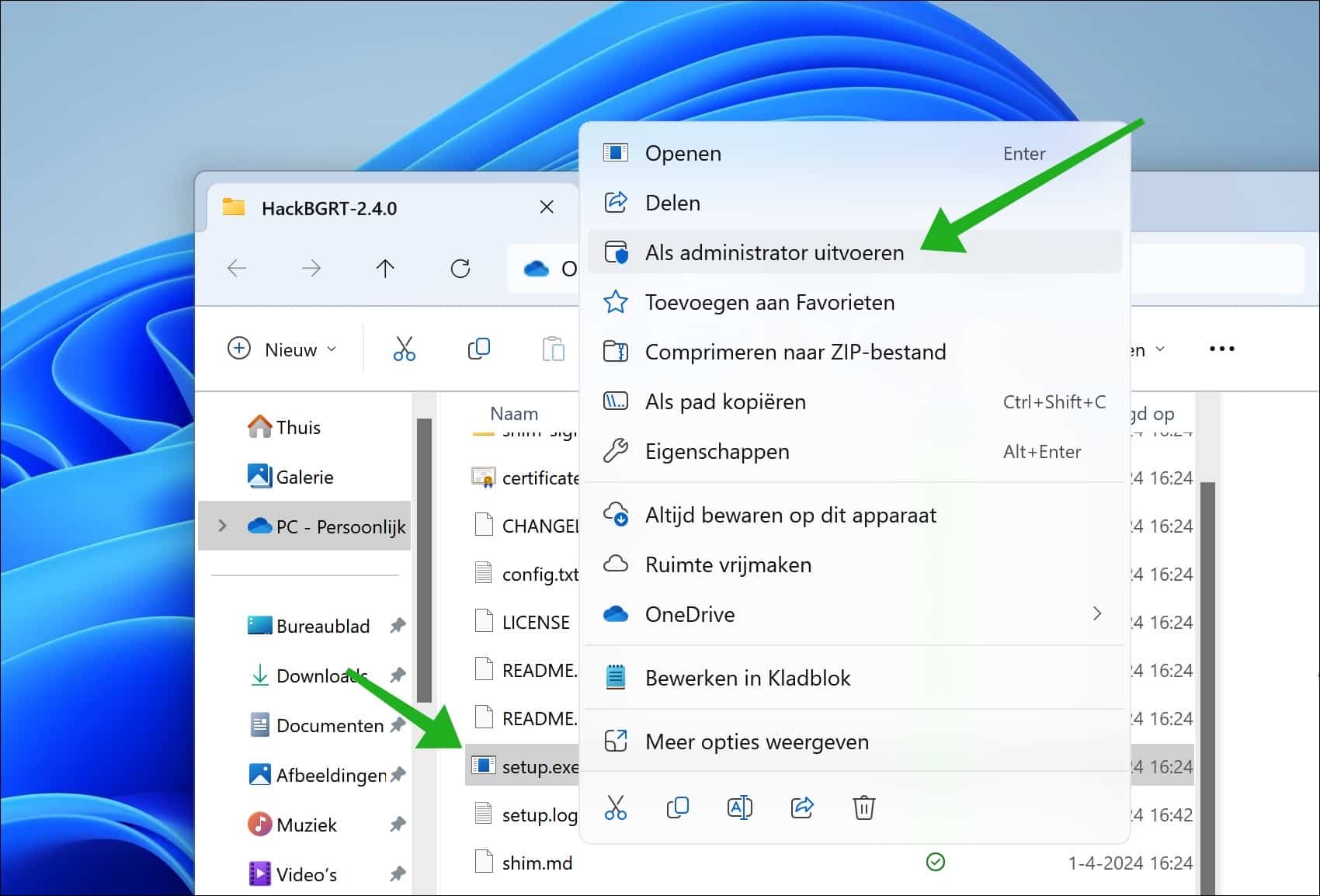
Task: Choose 'Bewerken in Kladblok'
Action: point(747,677)
